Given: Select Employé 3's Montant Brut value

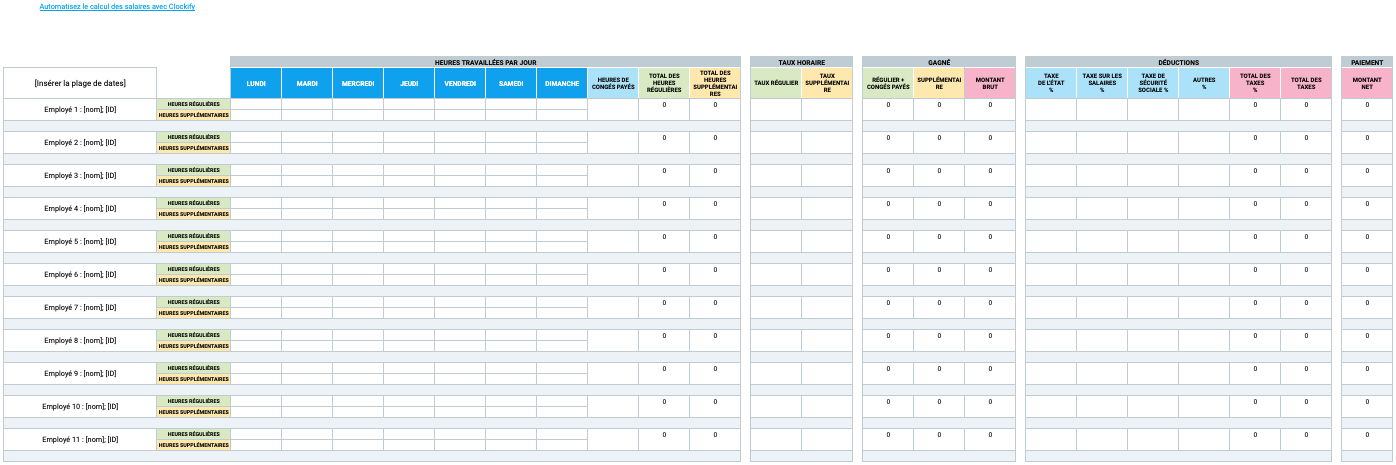Looking at the screenshot, I should (x=990, y=175).
